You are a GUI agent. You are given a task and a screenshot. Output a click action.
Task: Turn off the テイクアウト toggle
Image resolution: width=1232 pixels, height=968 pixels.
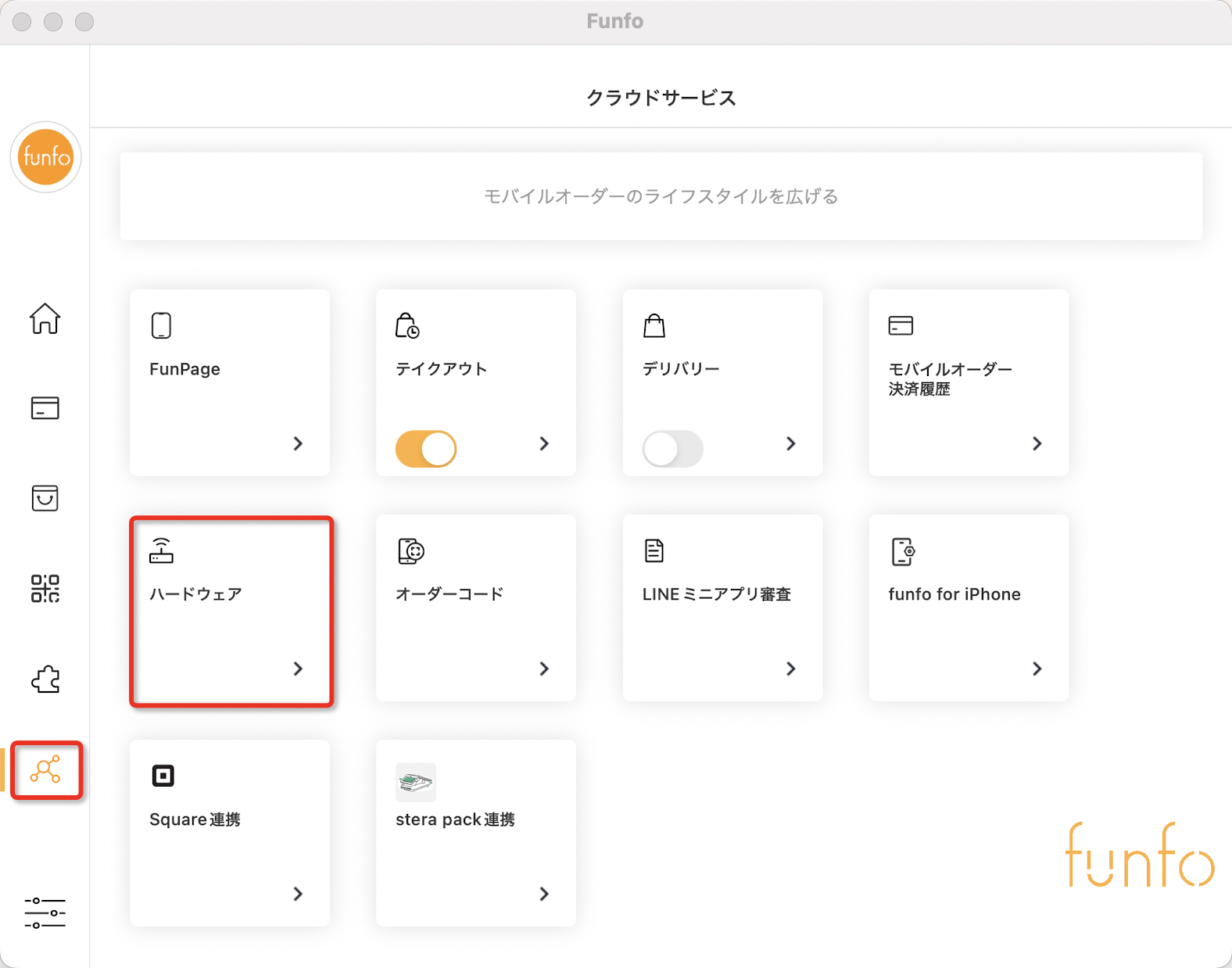click(426, 449)
